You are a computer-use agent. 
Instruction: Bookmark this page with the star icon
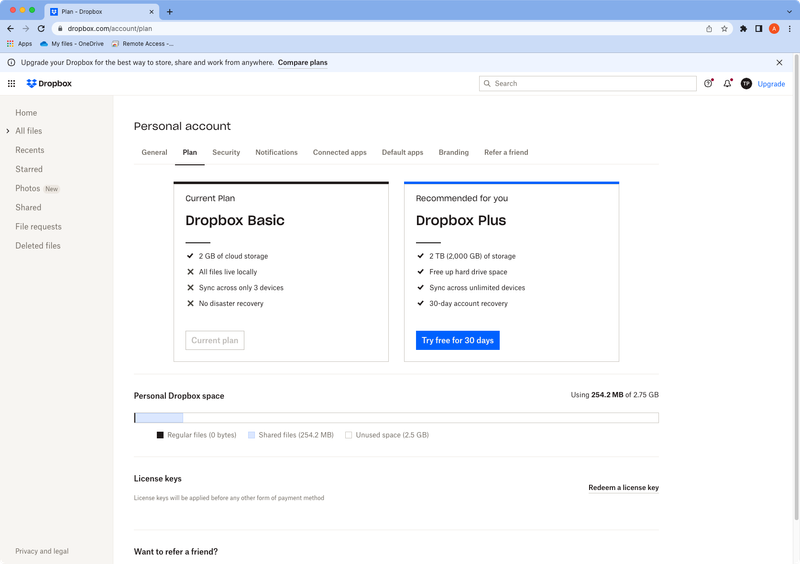[x=725, y=29]
